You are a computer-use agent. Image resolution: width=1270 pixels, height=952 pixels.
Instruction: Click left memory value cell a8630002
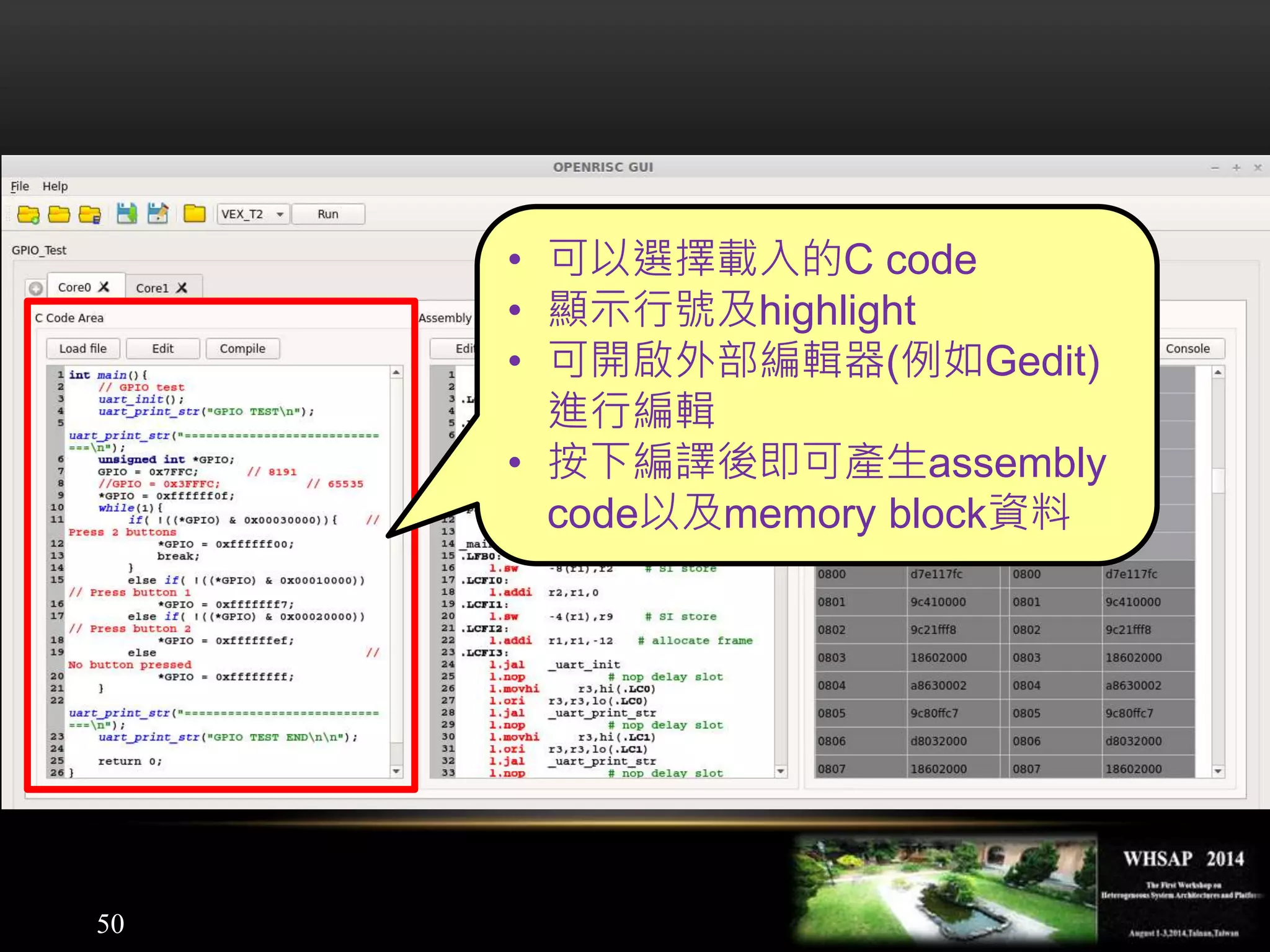point(952,685)
